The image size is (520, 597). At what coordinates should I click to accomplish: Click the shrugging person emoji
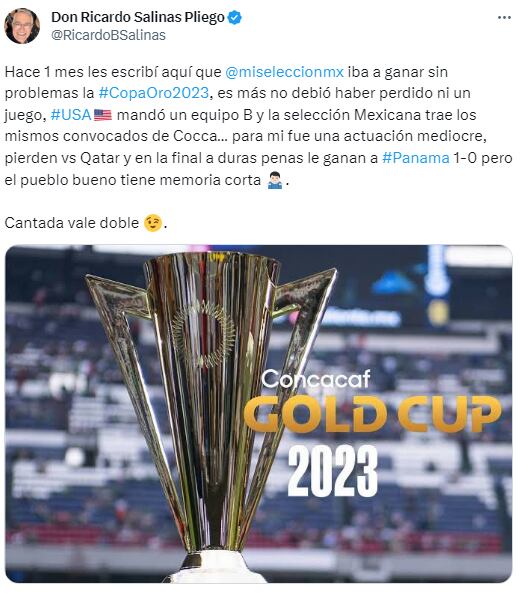click(x=275, y=180)
